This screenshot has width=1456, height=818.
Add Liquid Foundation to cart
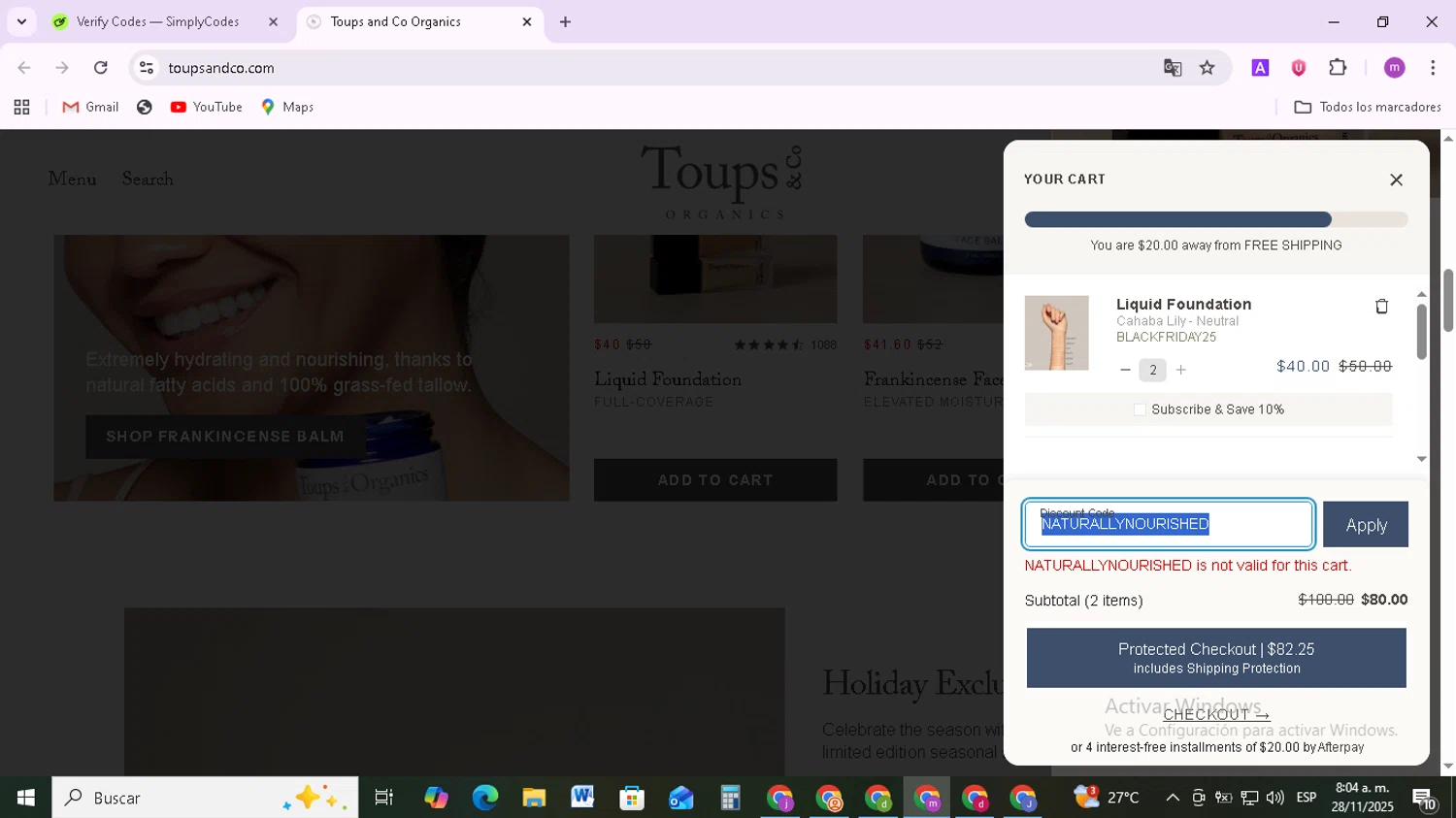[715, 480]
